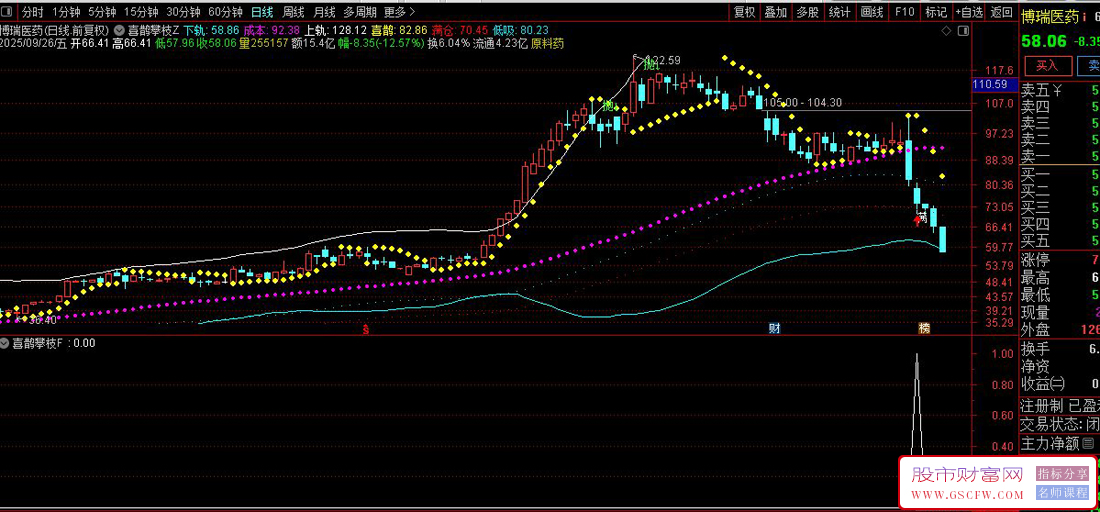Image resolution: width=1100 pixels, height=512 pixels.
Task: Expand the 更多 periods menu
Action: coord(399,12)
